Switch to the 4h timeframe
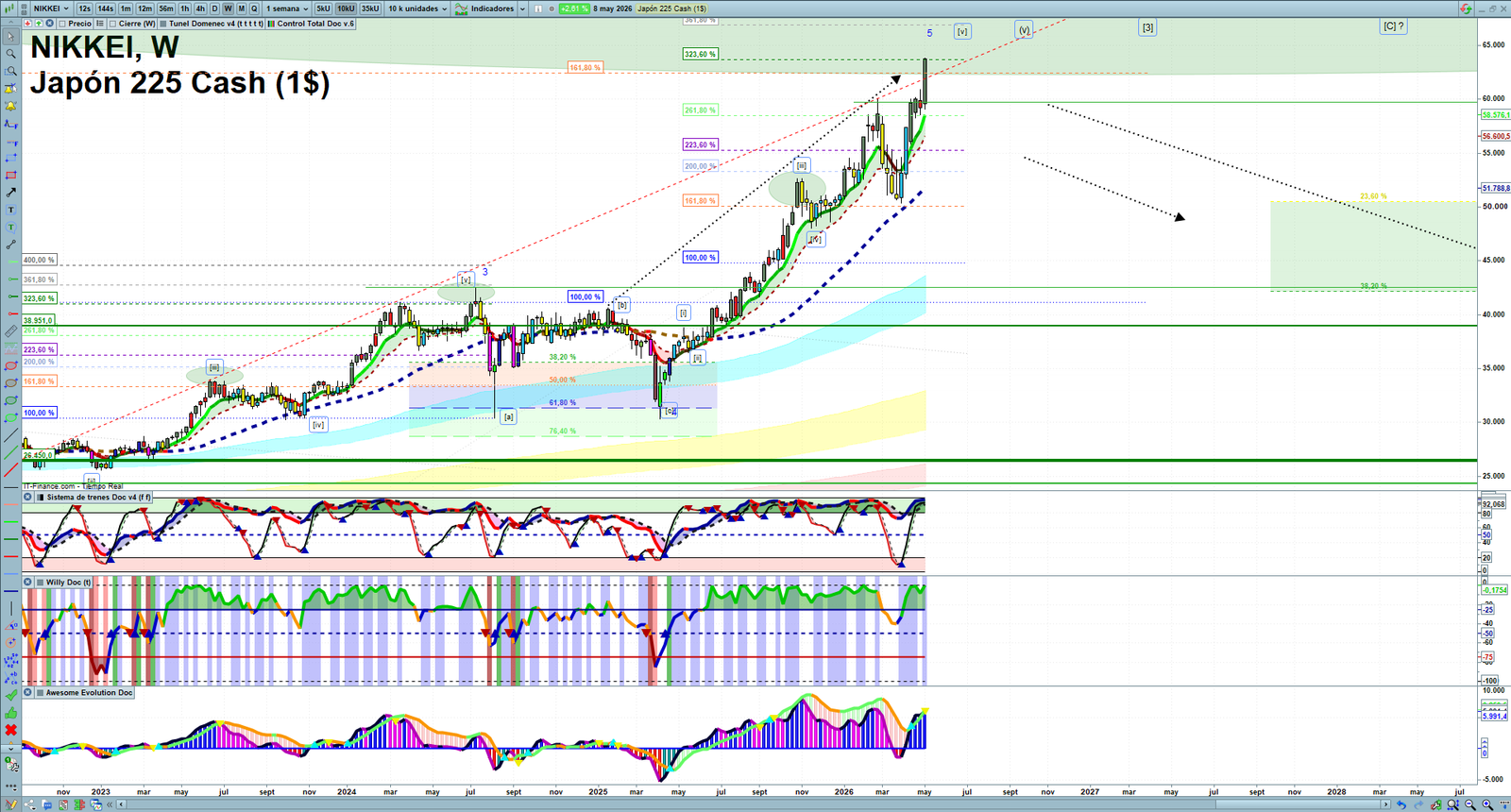 [200, 8]
